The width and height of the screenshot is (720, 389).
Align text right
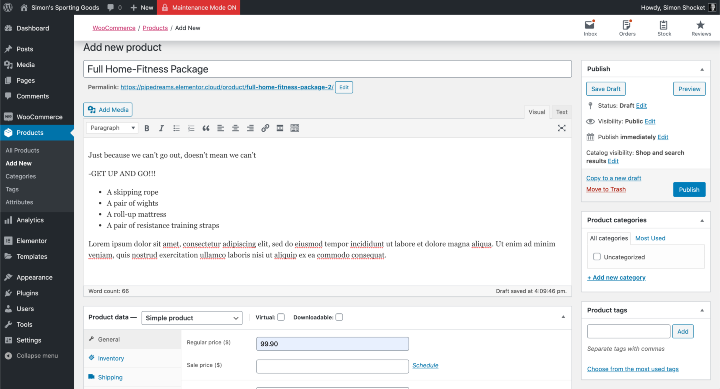coord(250,128)
